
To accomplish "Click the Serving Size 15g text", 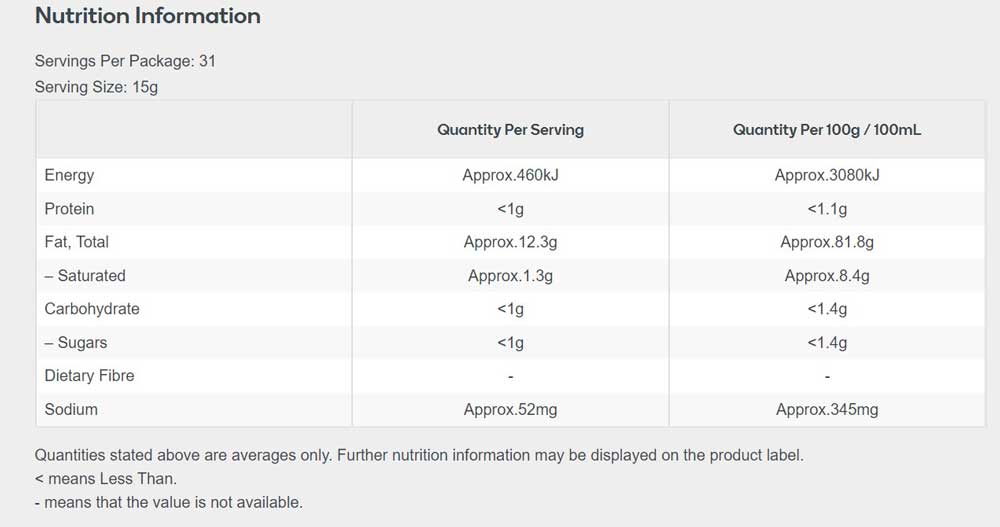I will pyautogui.click(x=96, y=87).
